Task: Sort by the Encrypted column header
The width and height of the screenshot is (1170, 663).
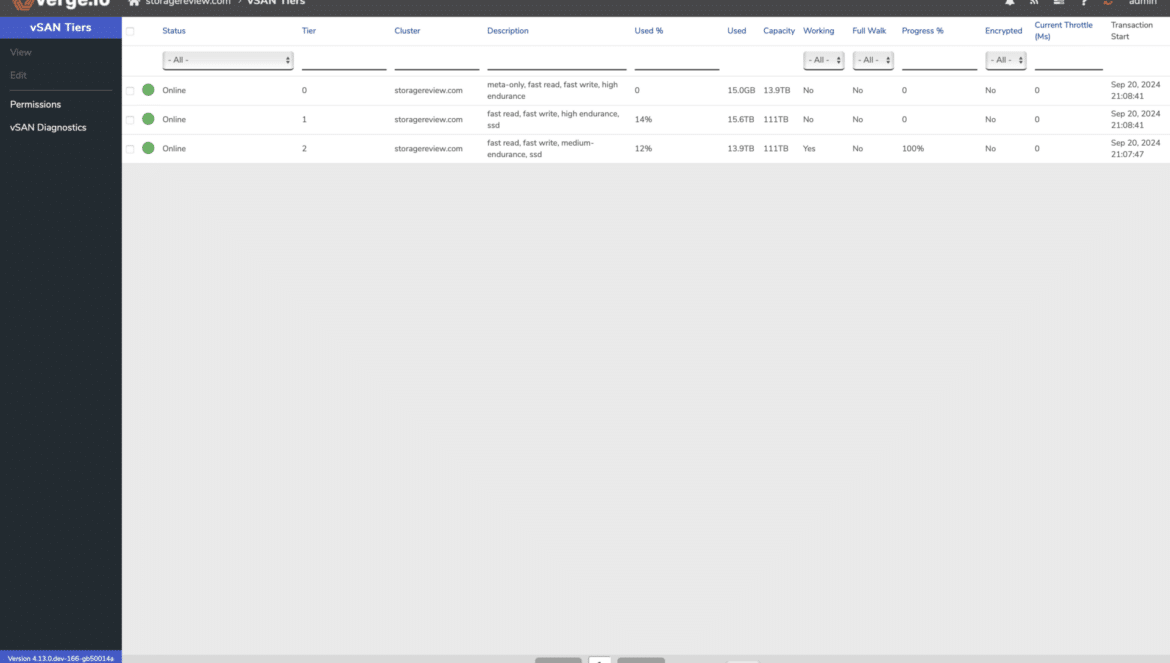Action: pyautogui.click(x=1004, y=31)
